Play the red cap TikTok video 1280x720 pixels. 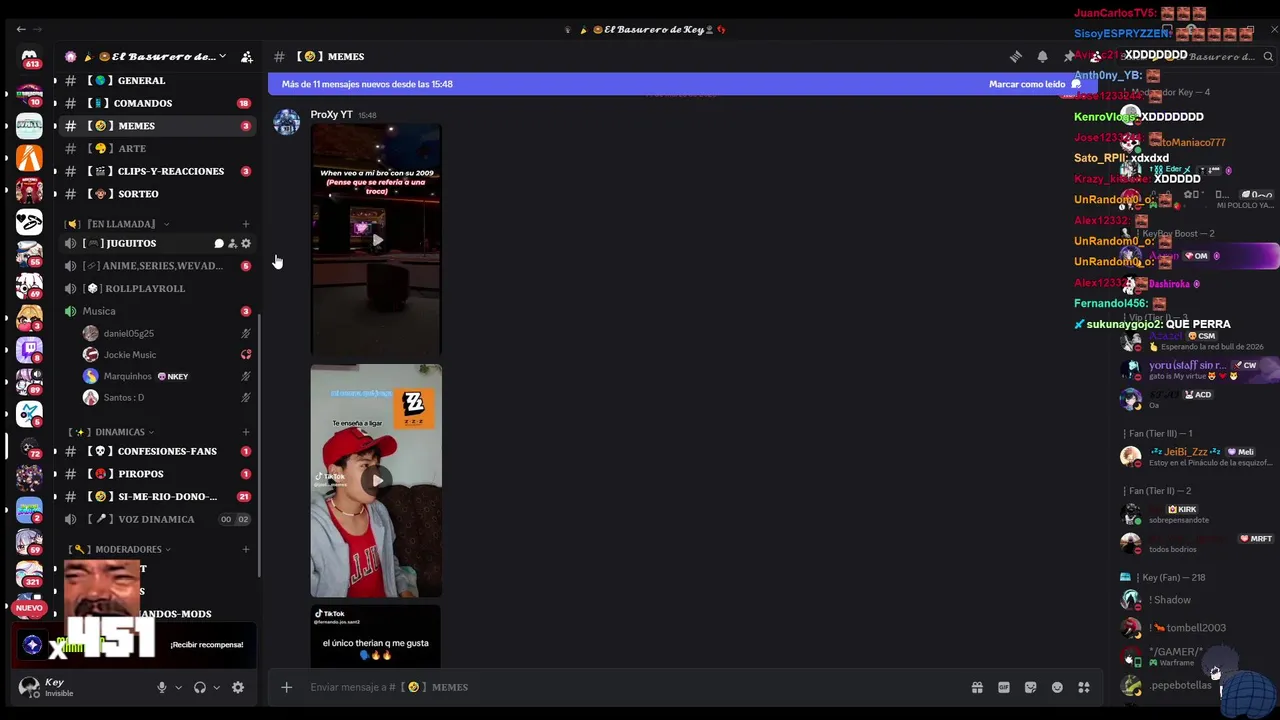pyautogui.click(x=376, y=480)
